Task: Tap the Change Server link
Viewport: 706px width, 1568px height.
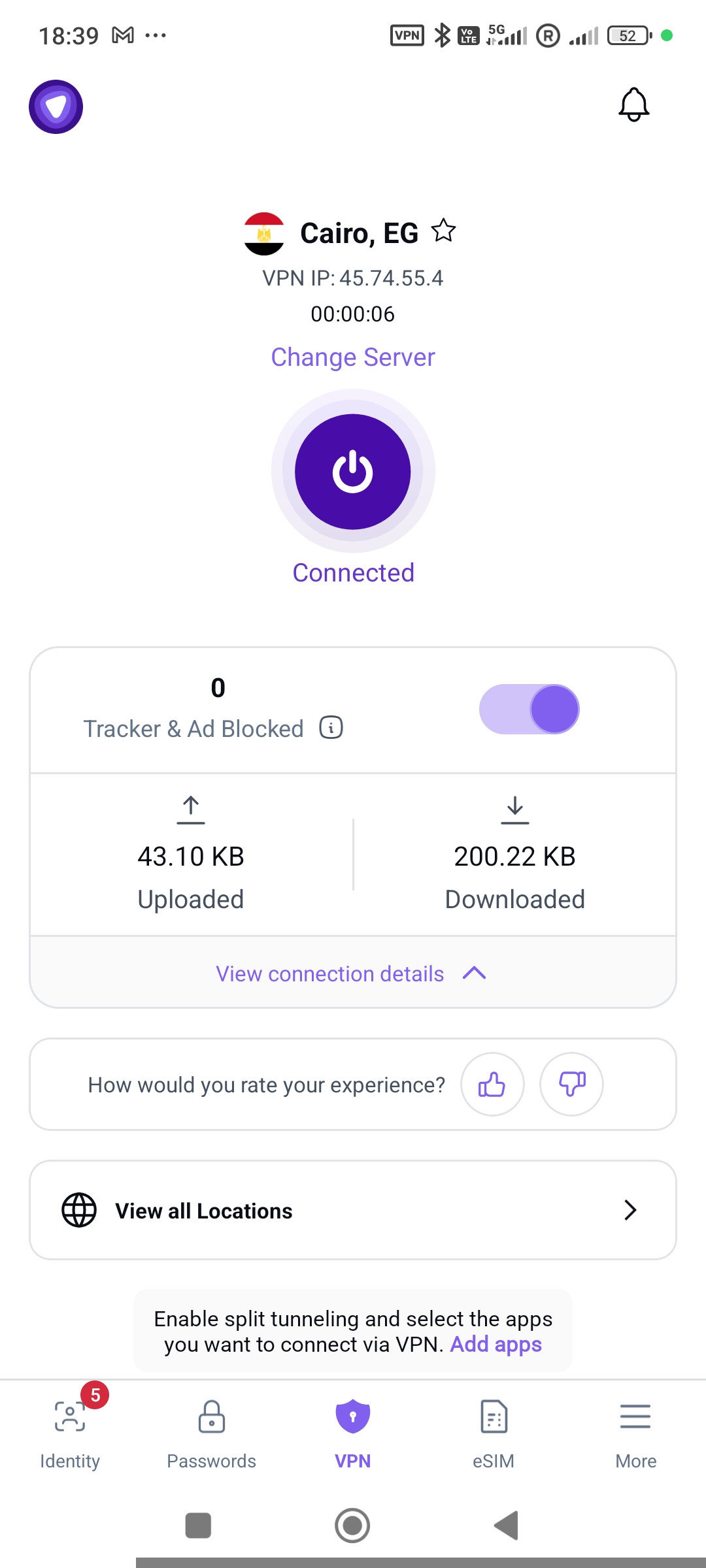Action: coord(353,357)
